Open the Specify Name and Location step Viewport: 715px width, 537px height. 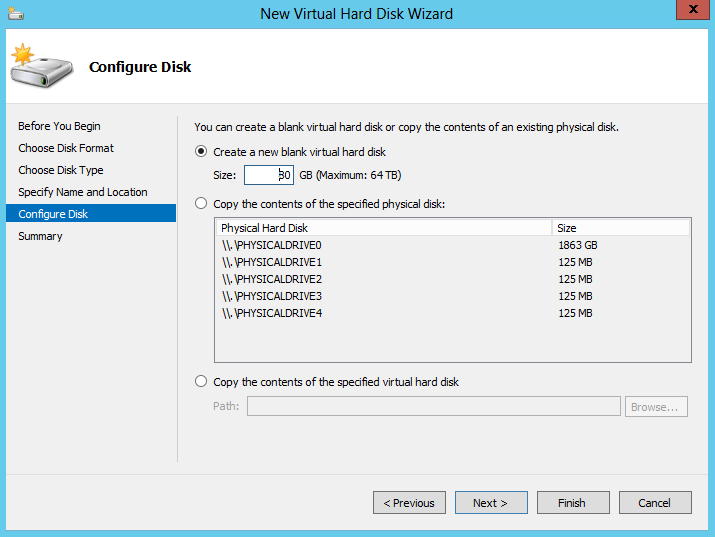coord(83,192)
